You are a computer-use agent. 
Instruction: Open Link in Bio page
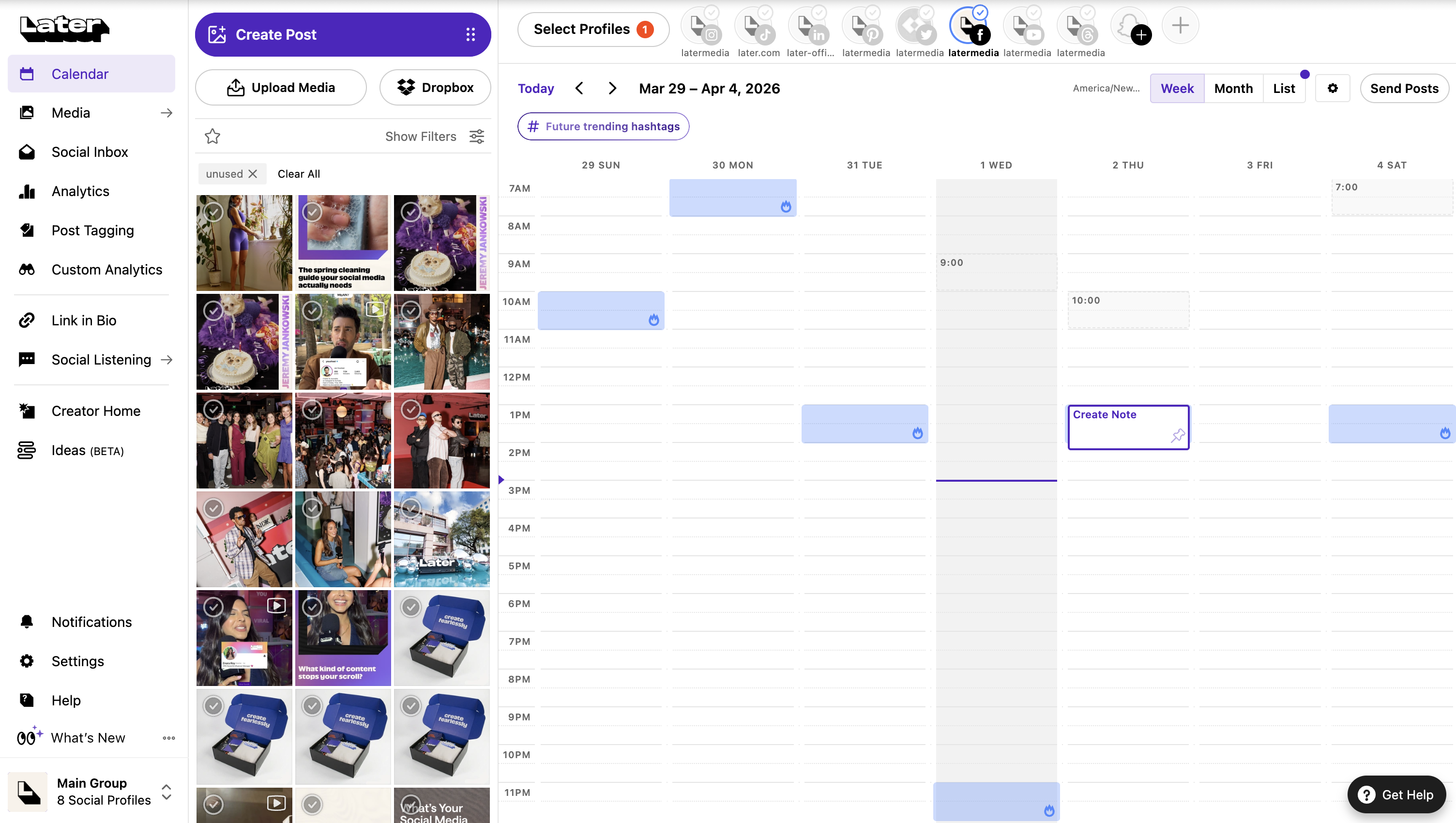coord(84,320)
